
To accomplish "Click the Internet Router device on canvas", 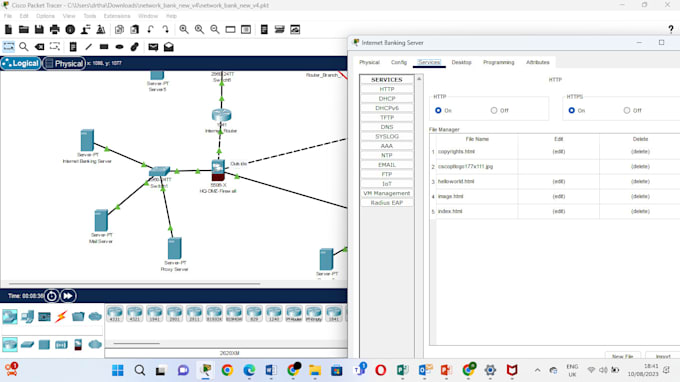I will (222, 115).
